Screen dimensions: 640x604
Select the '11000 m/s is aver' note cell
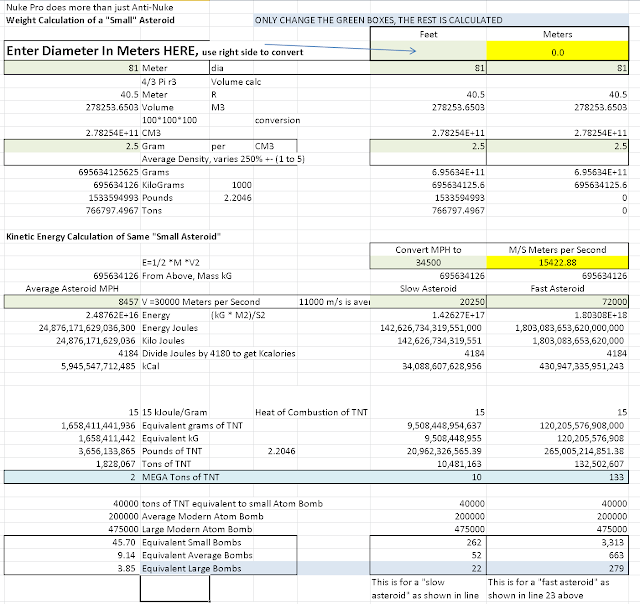coord(334,302)
